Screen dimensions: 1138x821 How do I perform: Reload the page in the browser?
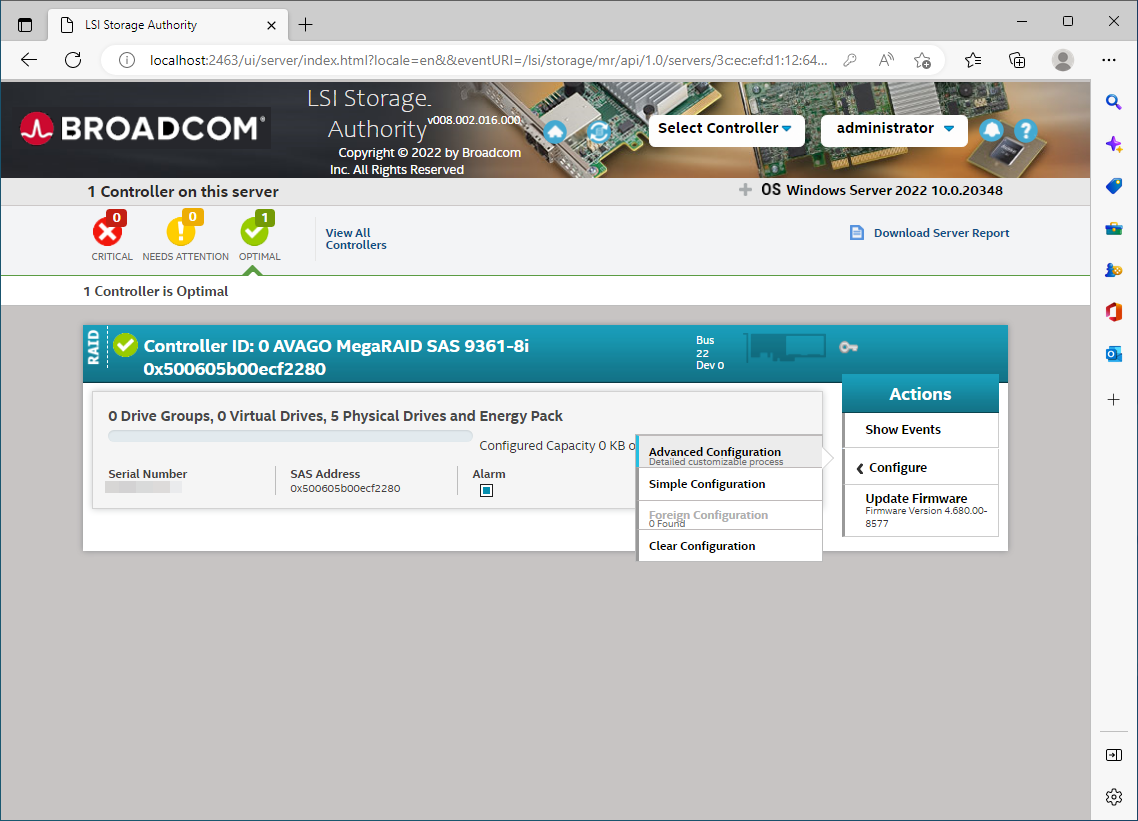[73, 60]
